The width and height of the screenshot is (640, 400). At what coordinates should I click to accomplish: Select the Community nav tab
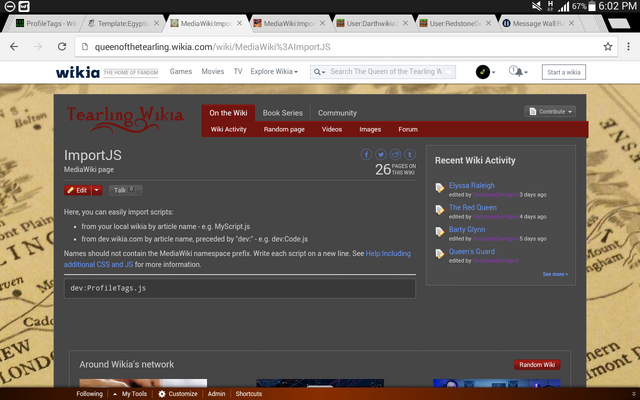(x=337, y=113)
